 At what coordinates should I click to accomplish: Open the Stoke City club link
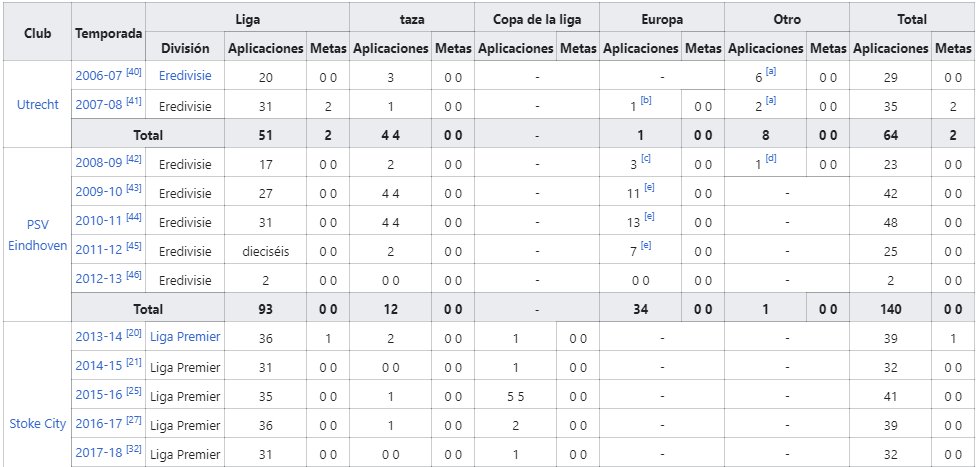[37, 423]
